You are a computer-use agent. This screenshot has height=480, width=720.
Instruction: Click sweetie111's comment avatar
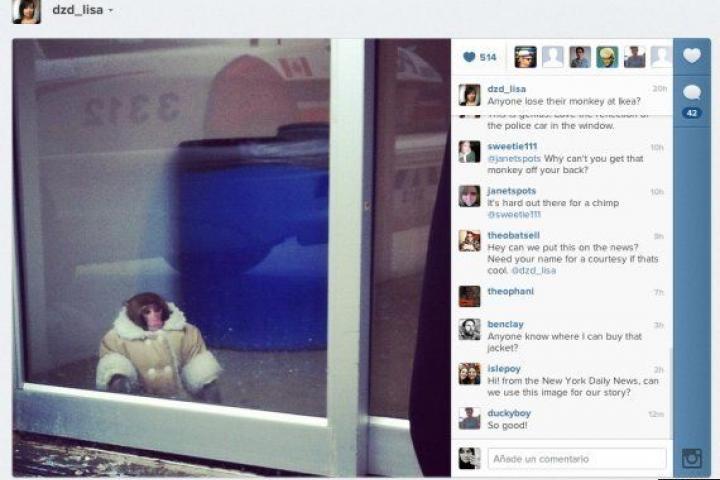[469, 152]
